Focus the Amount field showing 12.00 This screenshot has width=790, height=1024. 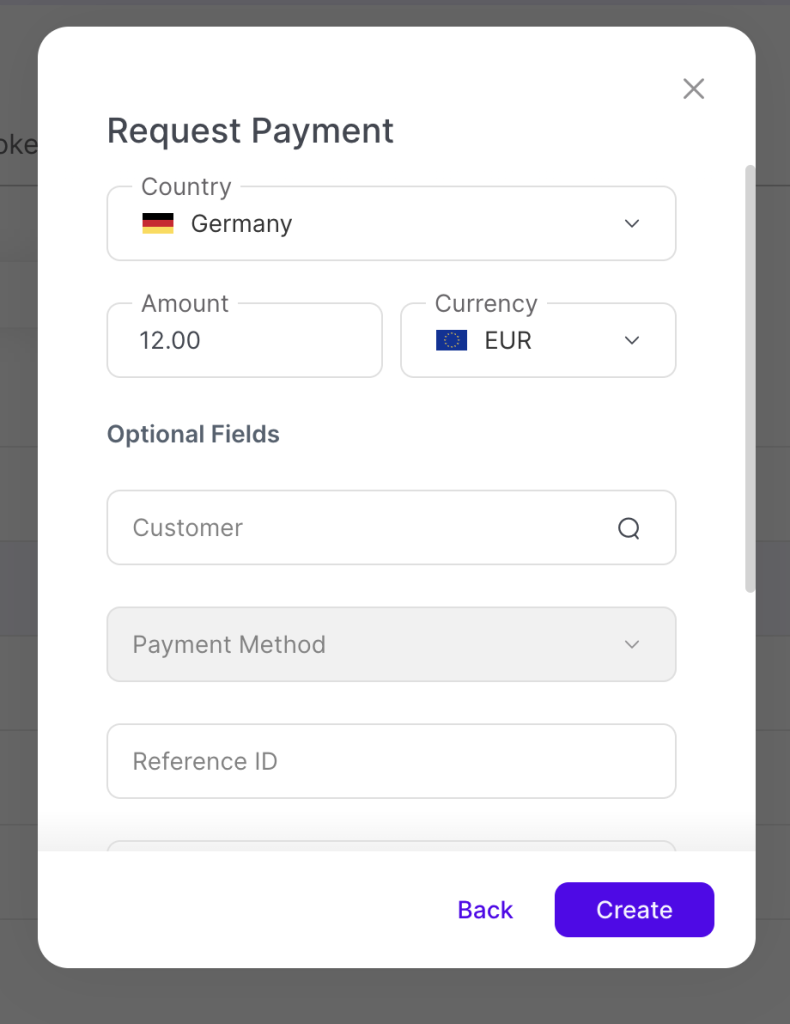(244, 341)
